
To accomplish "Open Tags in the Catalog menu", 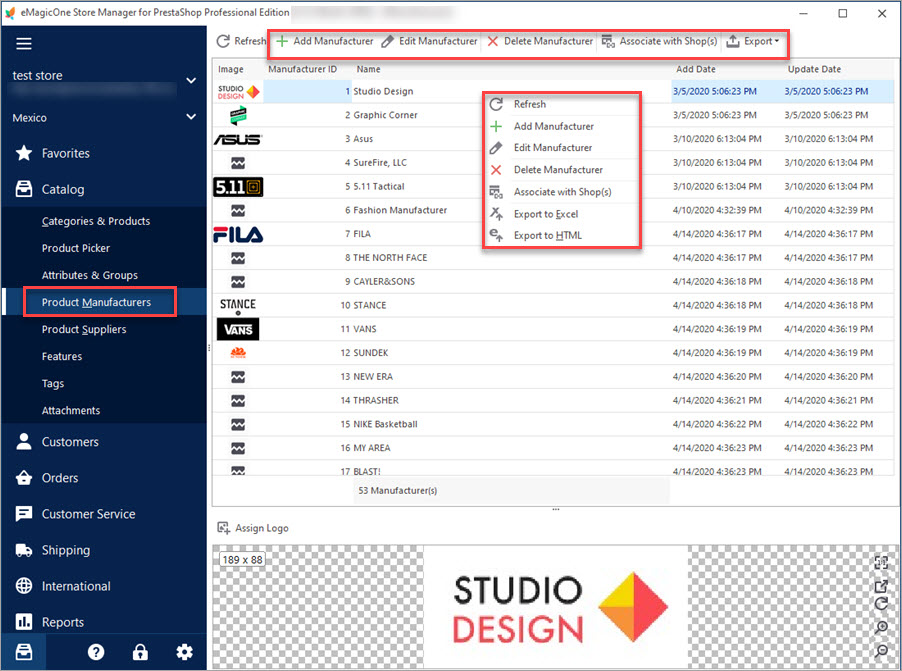I will click(52, 383).
